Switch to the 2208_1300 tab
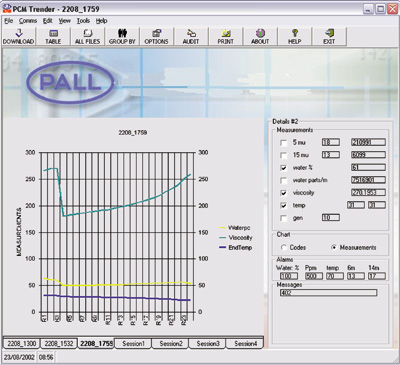Viewport: 400px width, 365px height. (x=22, y=343)
